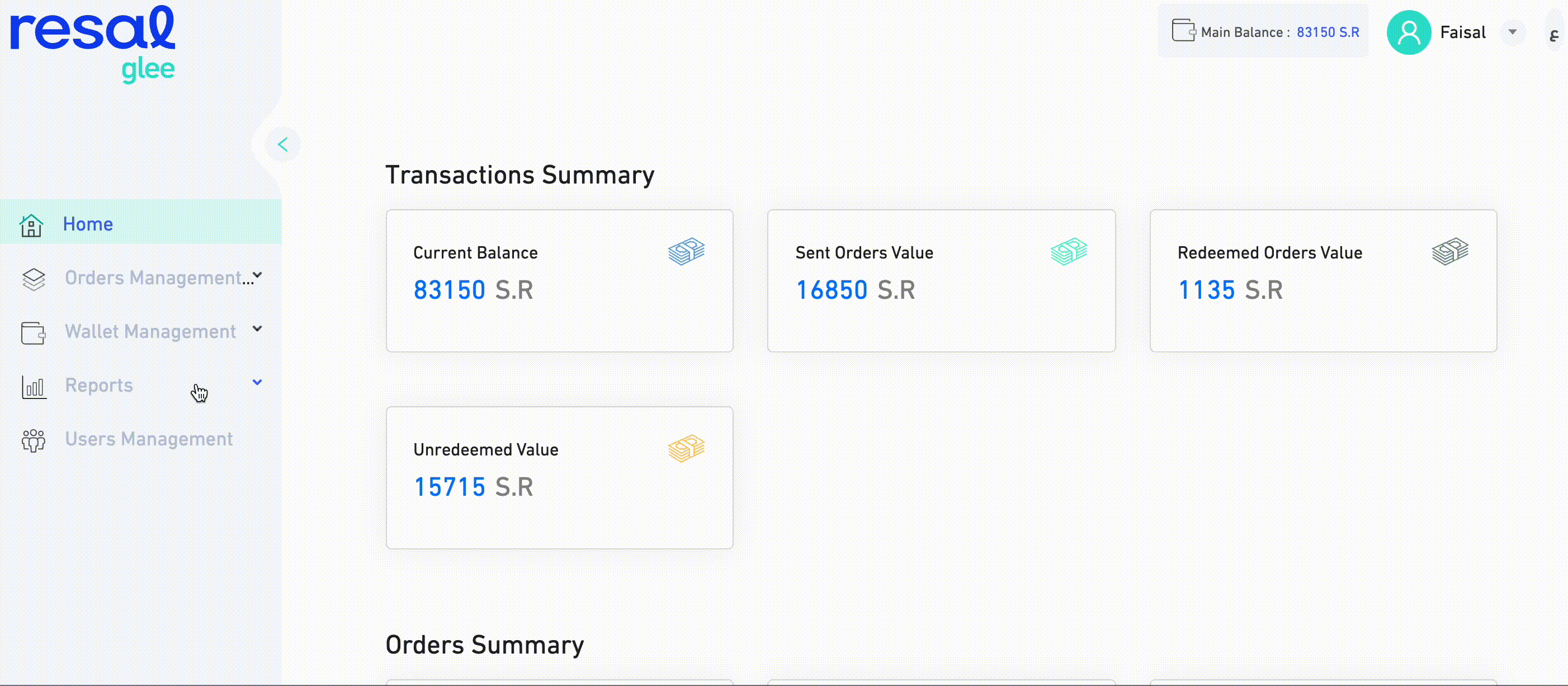Viewport: 1568px width, 686px height.
Task: Open the Orders Management menu
Action: pyautogui.click(x=140, y=279)
